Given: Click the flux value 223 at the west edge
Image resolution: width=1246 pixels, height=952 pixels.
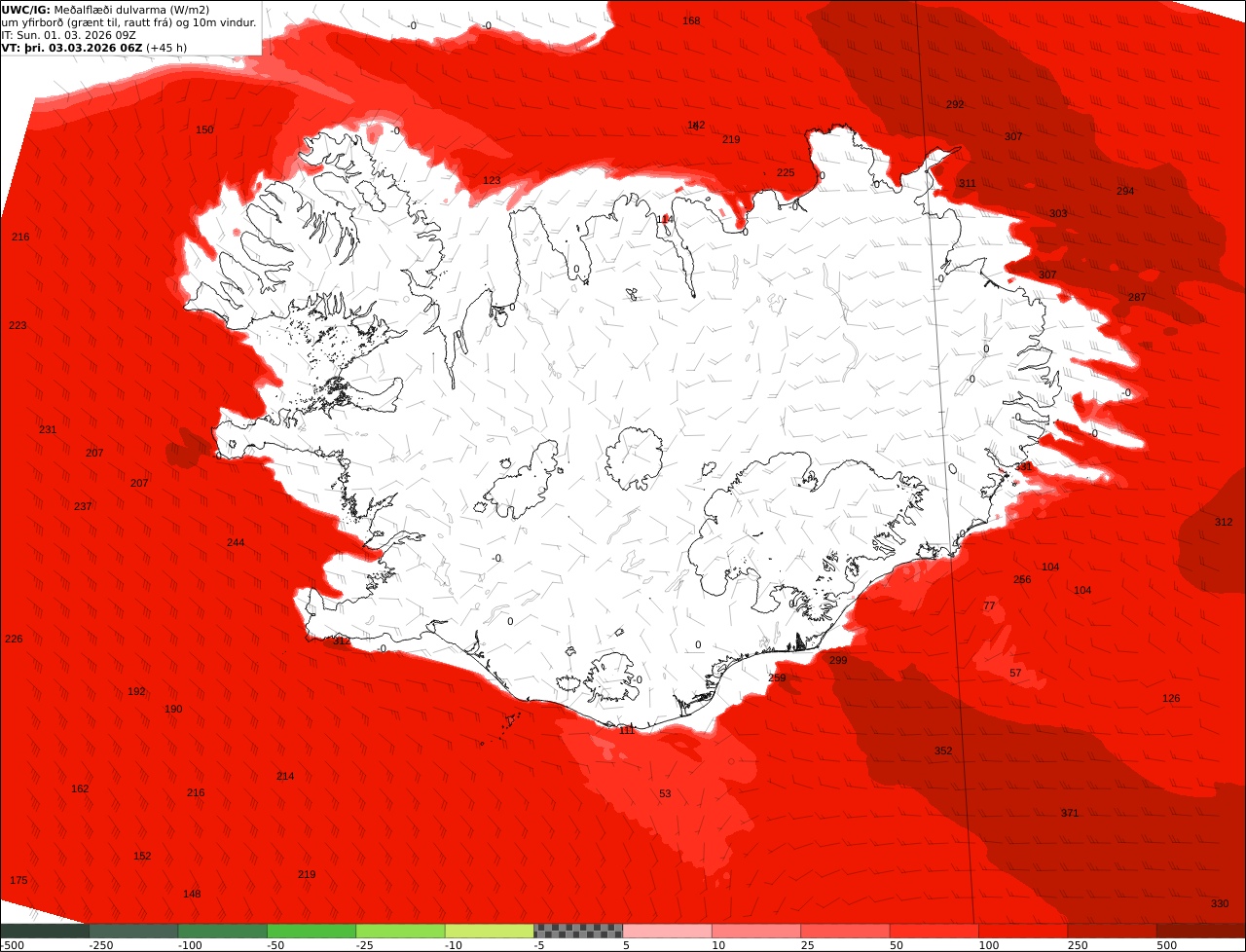Looking at the screenshot, I should tap(18, 325).
